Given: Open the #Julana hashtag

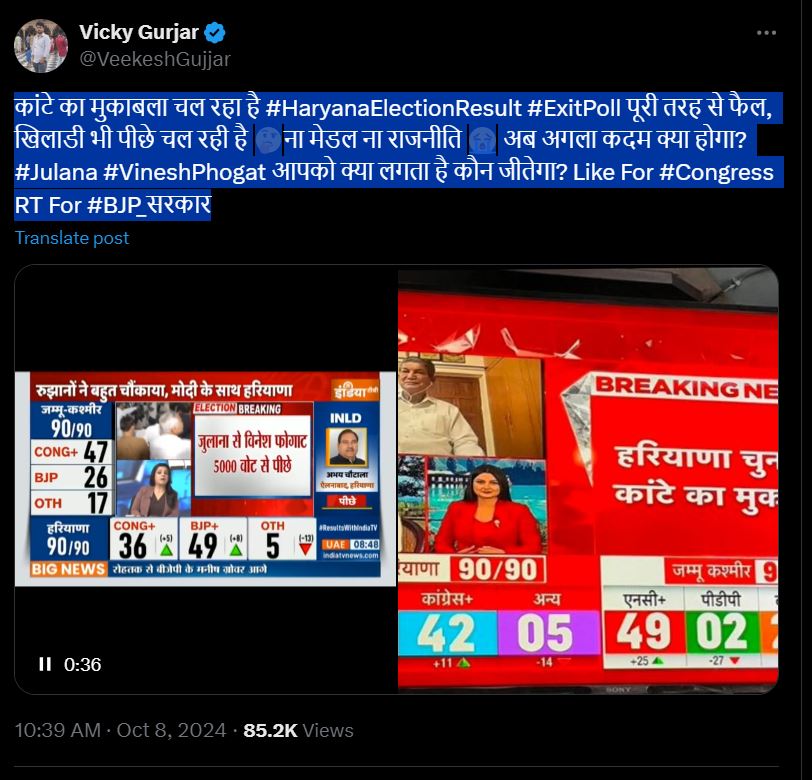Looking at the screenshot, I should 56,172.
